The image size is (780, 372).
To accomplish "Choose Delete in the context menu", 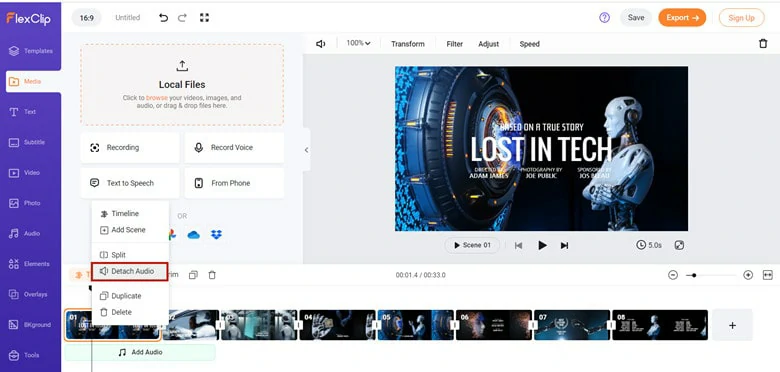I will [116, 312].
